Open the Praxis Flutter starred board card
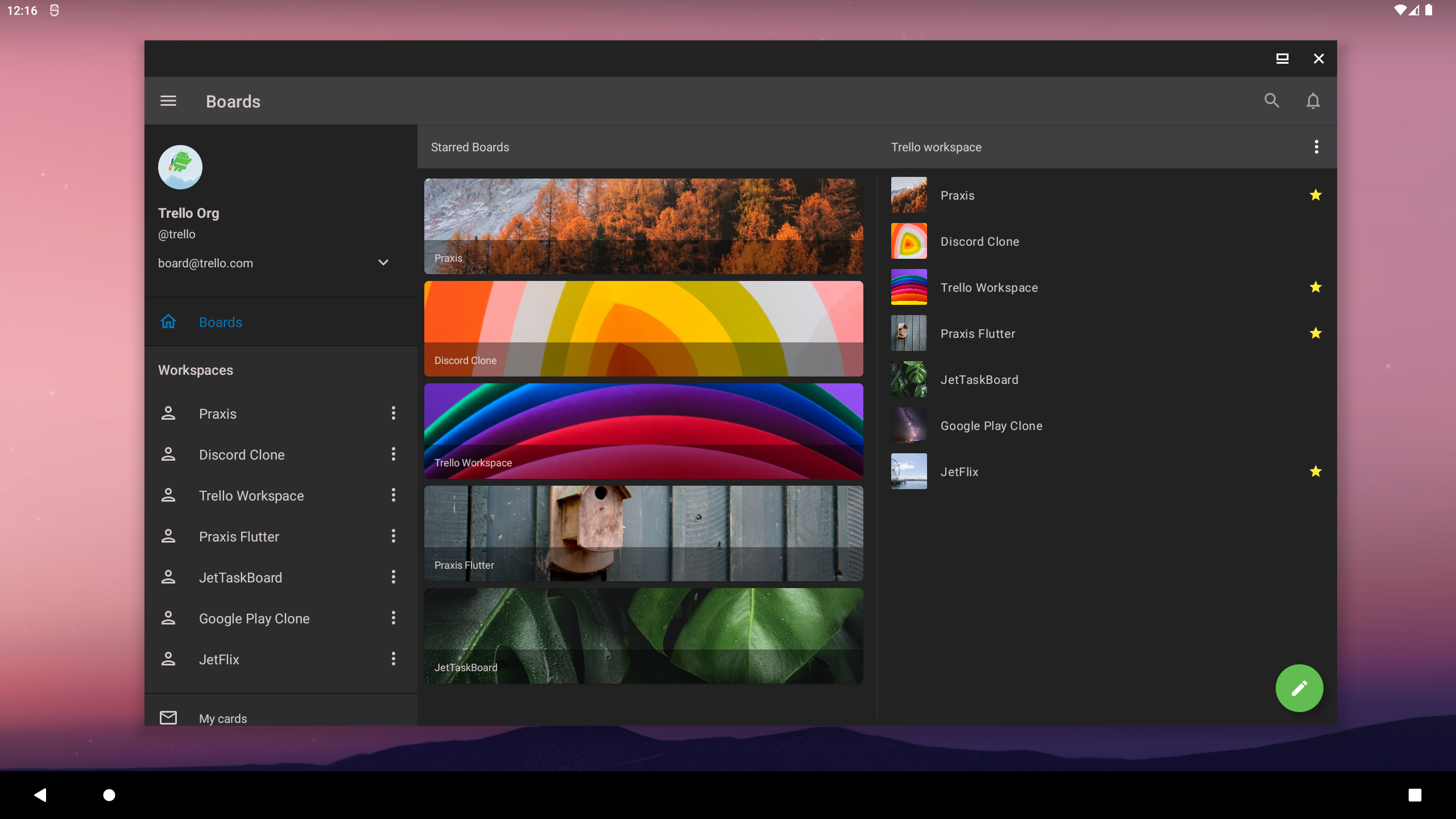This screenshot has width=1456, height=819. (644, 533)
